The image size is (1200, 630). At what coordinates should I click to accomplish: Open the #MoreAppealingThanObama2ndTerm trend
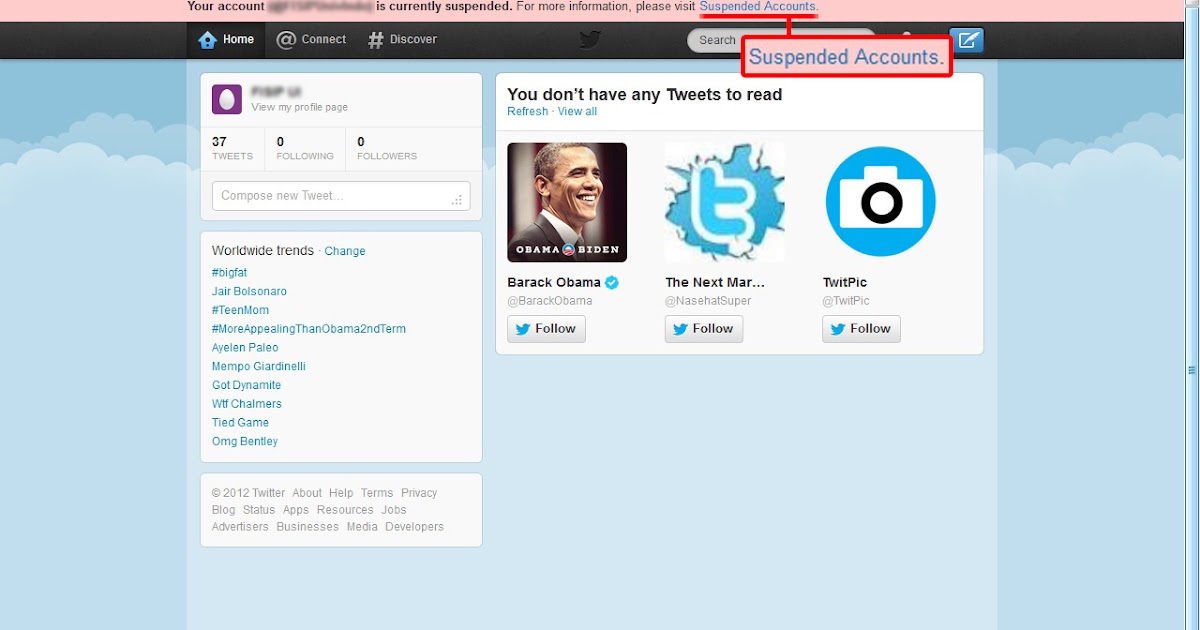309,329
